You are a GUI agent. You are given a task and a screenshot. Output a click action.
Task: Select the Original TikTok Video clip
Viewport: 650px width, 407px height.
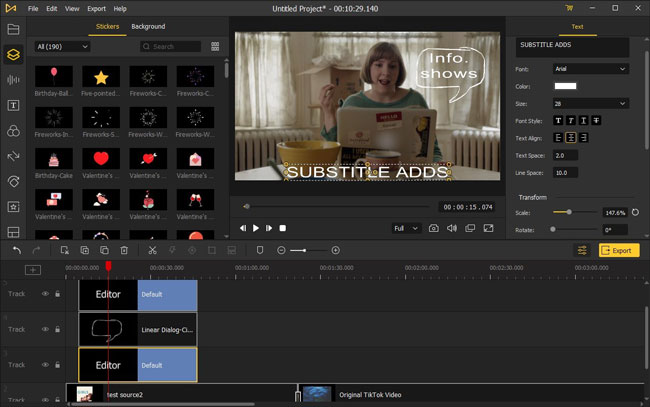click(x=471, y=395)
